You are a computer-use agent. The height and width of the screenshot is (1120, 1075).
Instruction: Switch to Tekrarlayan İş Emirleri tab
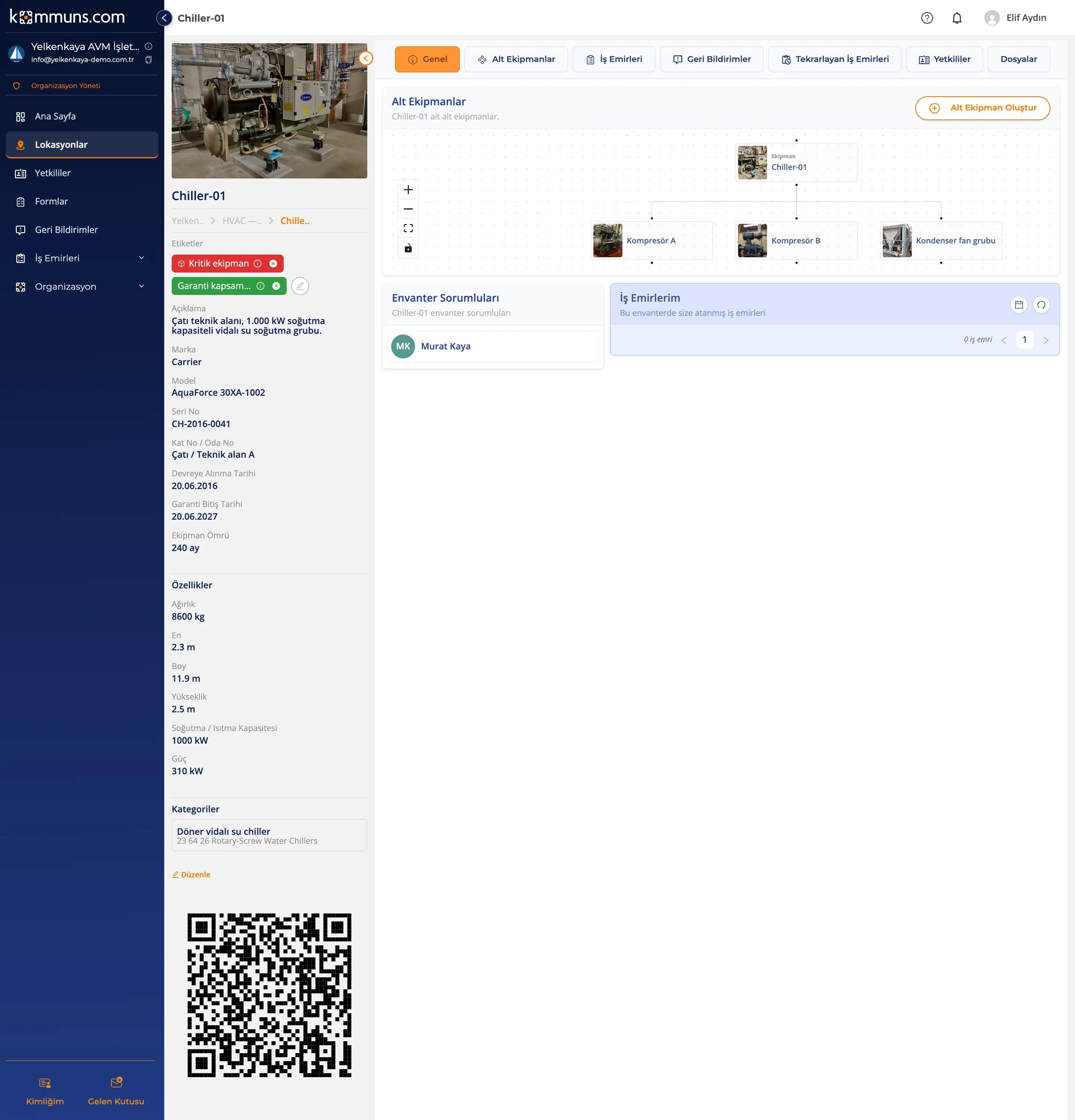835,59
